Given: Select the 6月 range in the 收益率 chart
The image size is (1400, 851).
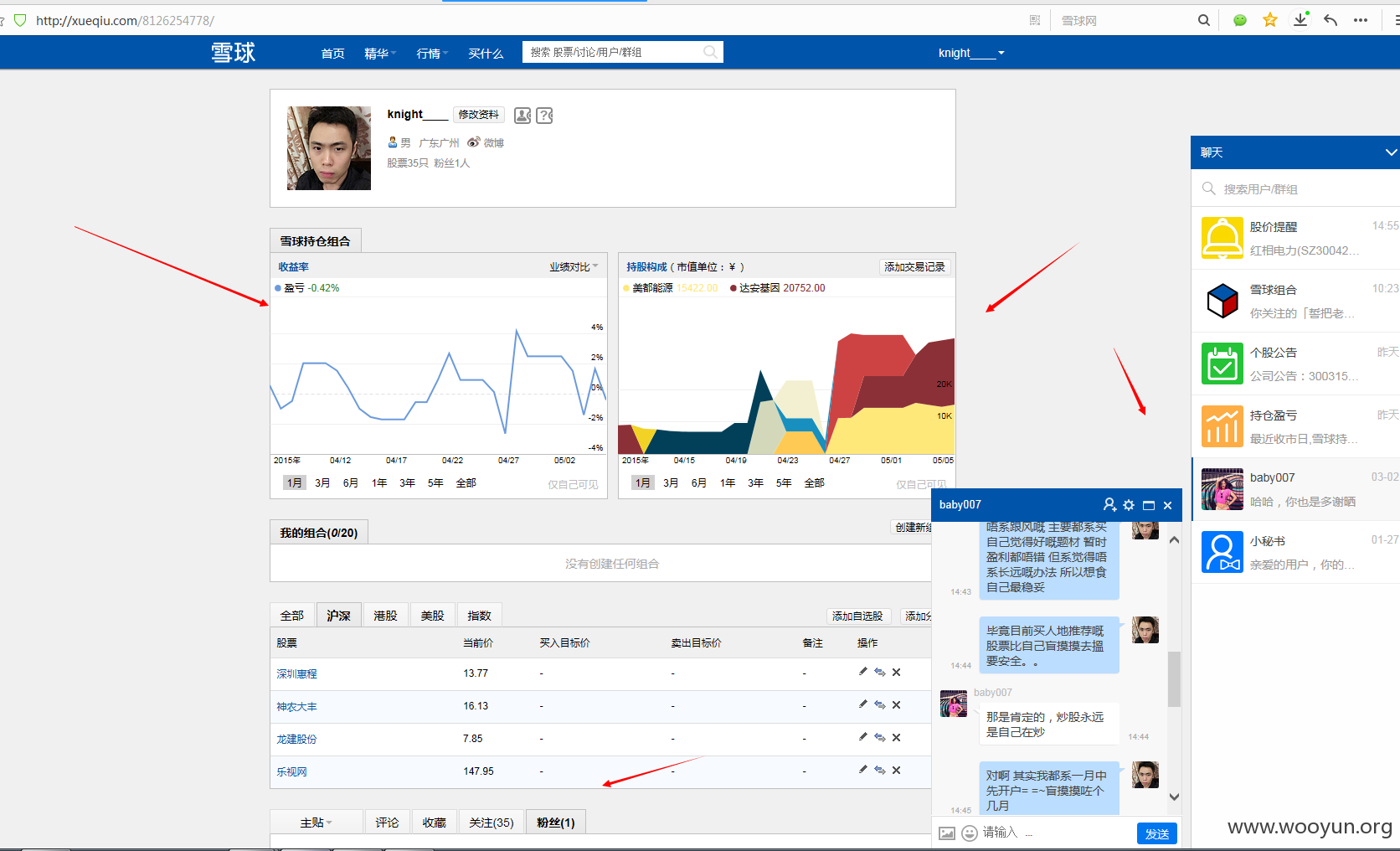Looking at the screenshot, I should click(351, 482).
